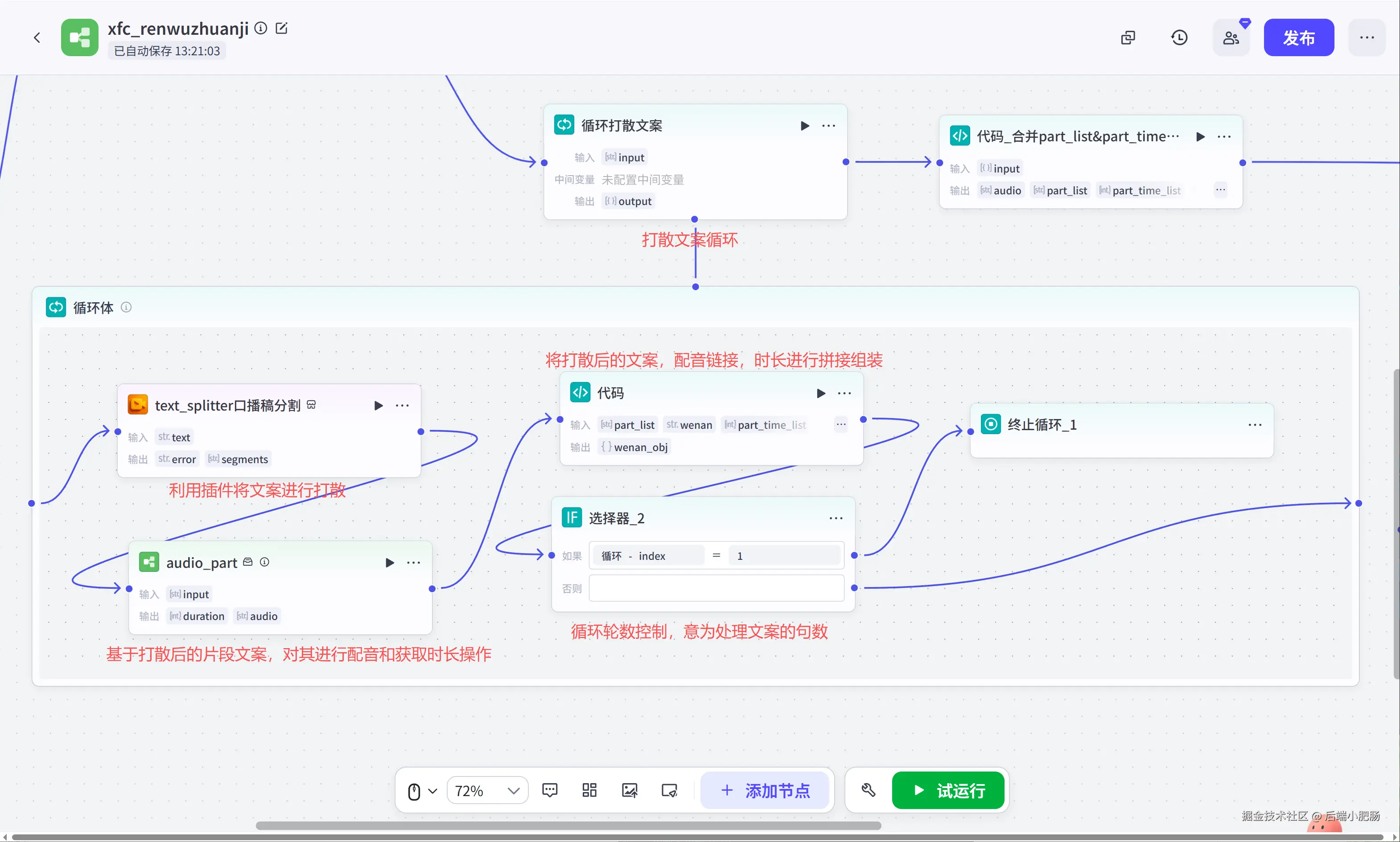Open the version history clock icon
Image resolution: width=1400 pixels, height=842 pixels.
click(x=1179, y=38)
